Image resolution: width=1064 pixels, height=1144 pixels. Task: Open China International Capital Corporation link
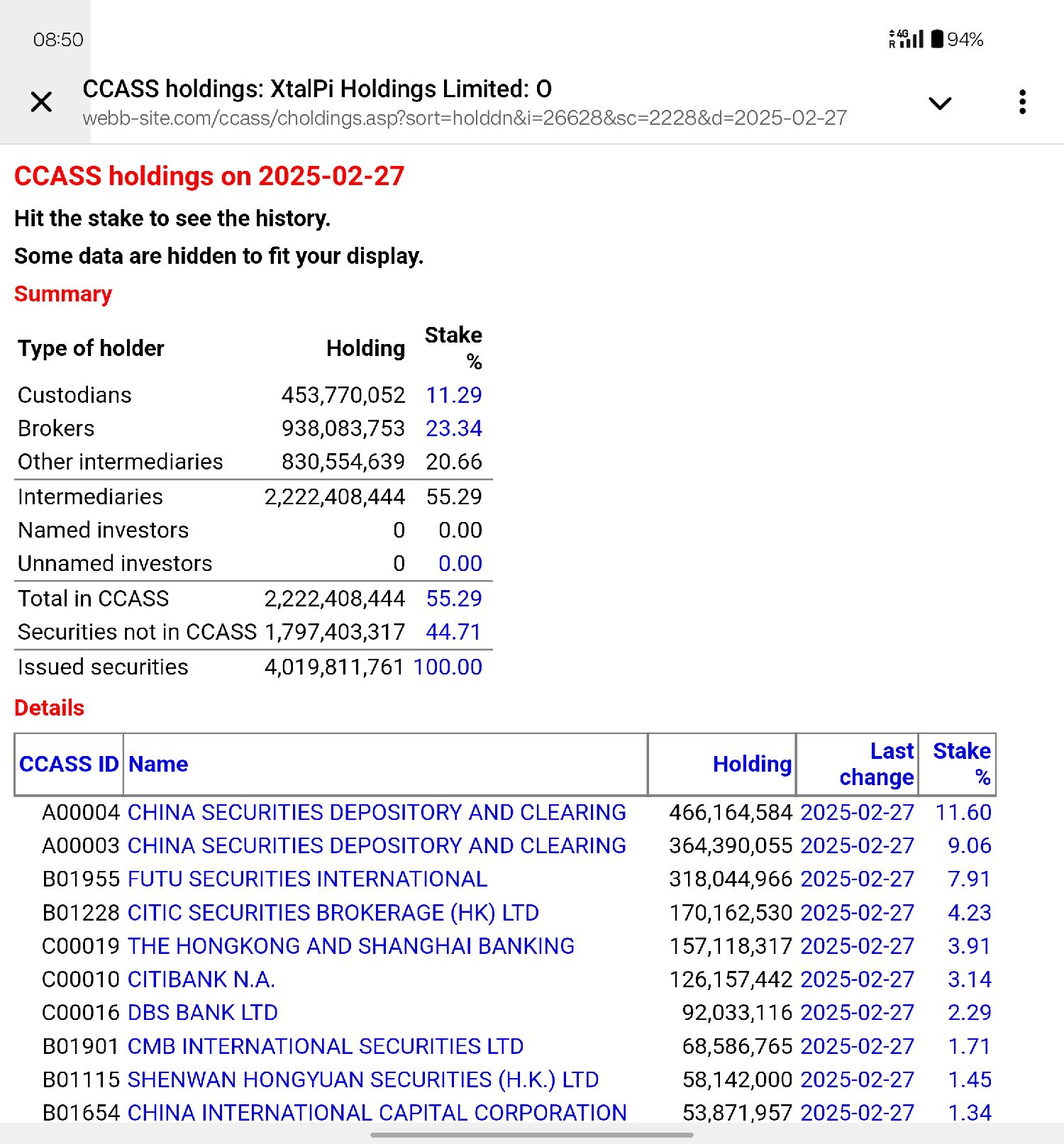pos(377,1113)
